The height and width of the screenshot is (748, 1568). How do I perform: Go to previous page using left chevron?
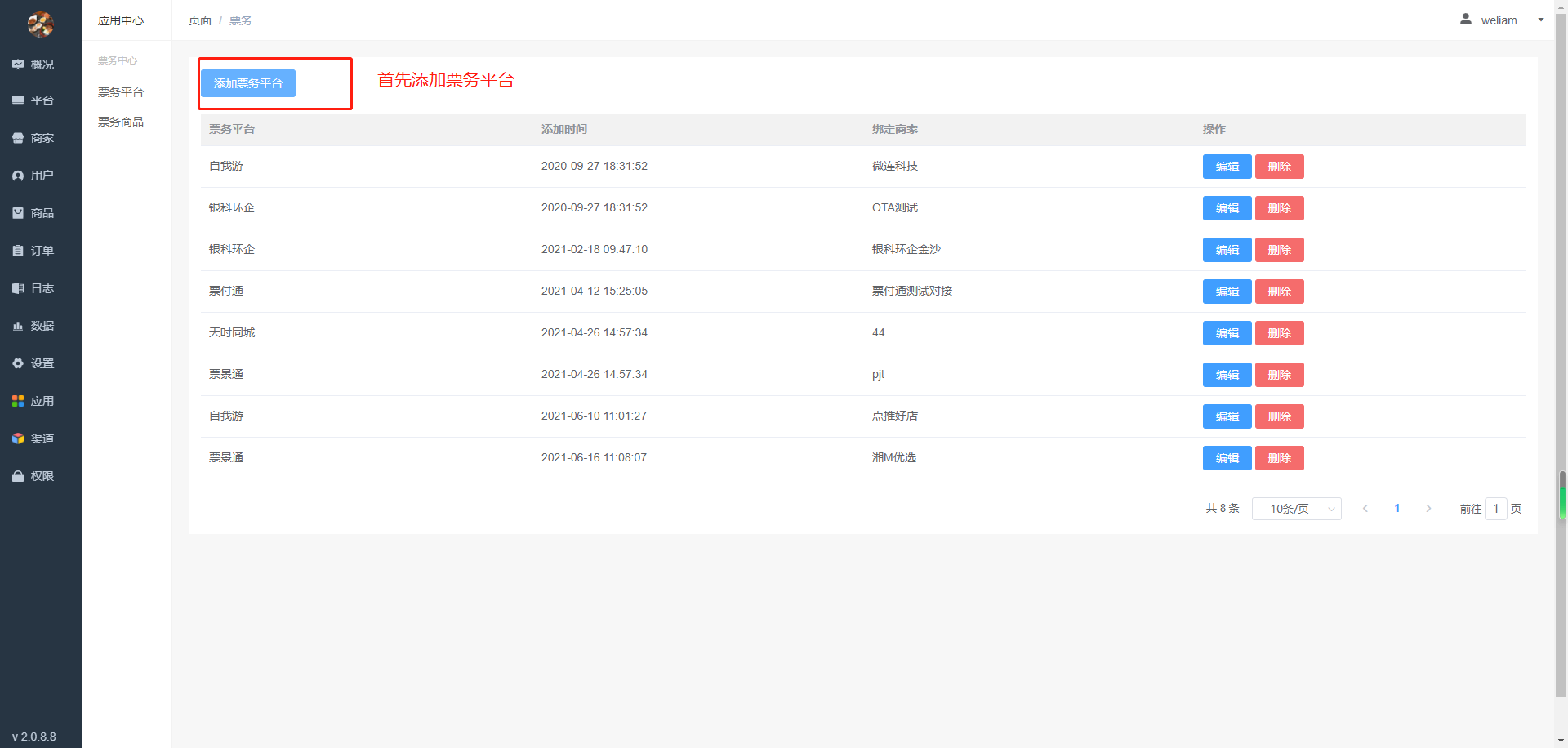tap(1365, 509)
